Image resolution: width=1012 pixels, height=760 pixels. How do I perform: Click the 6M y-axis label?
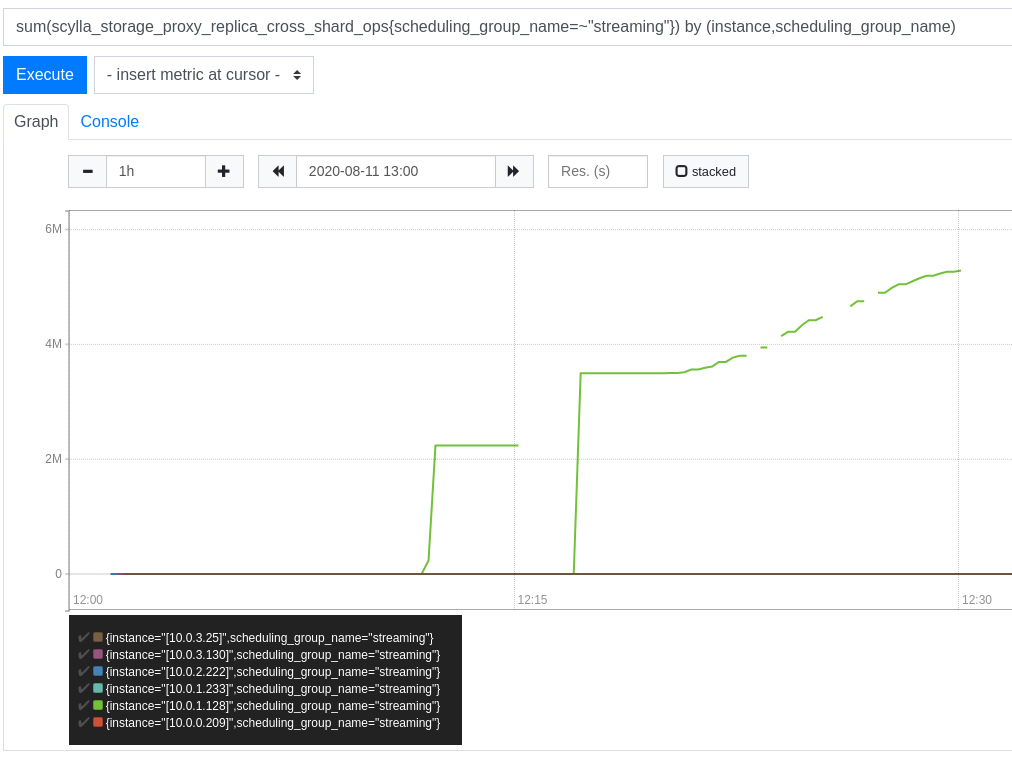point(54,229)
